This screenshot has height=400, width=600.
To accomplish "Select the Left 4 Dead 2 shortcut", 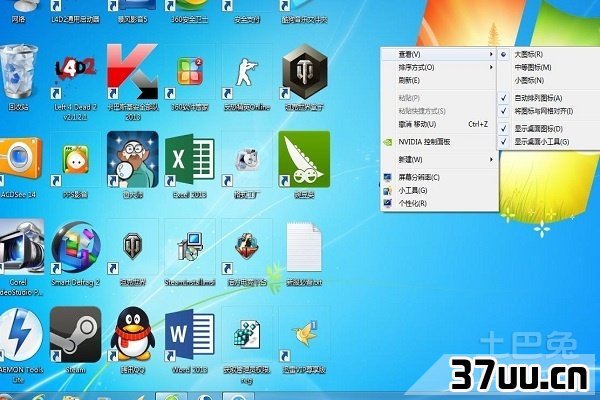I will click(x=75, y=72).
